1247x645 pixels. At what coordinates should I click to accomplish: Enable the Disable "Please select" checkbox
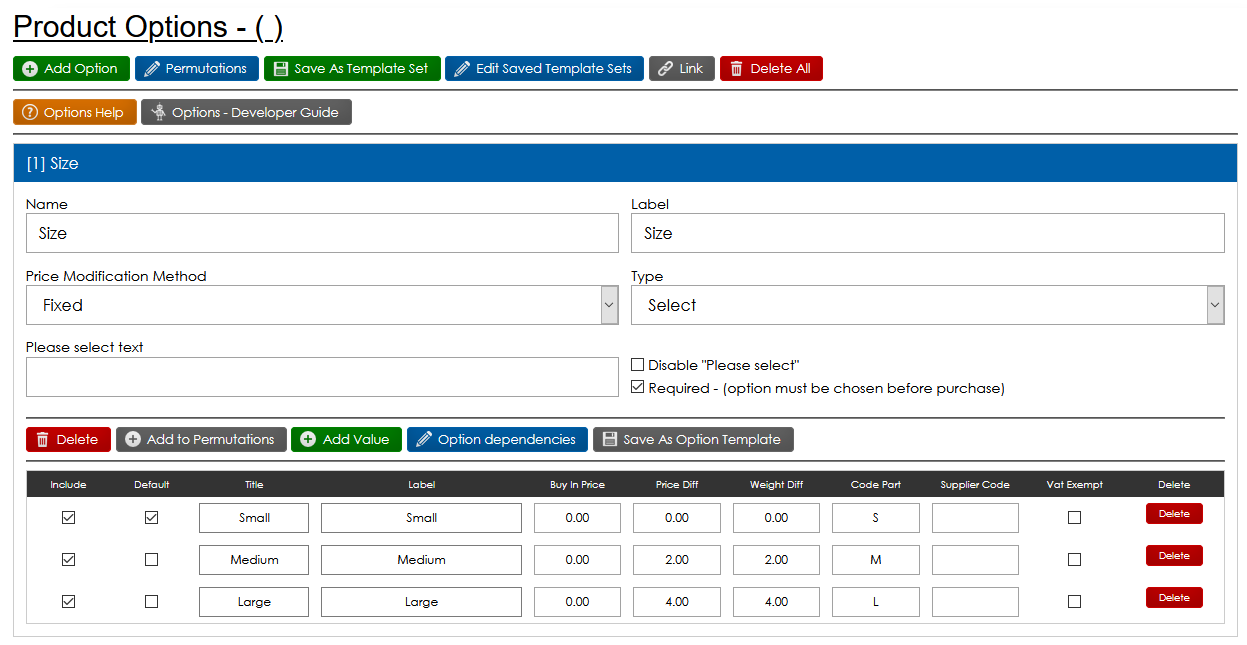tap(638, 366)
